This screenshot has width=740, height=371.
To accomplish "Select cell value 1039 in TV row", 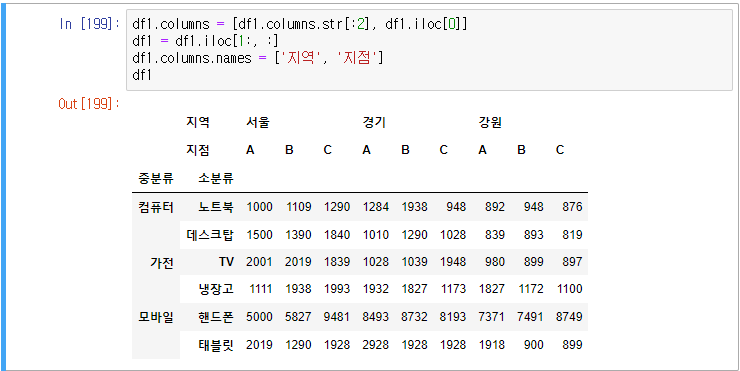I will point(414,262).
